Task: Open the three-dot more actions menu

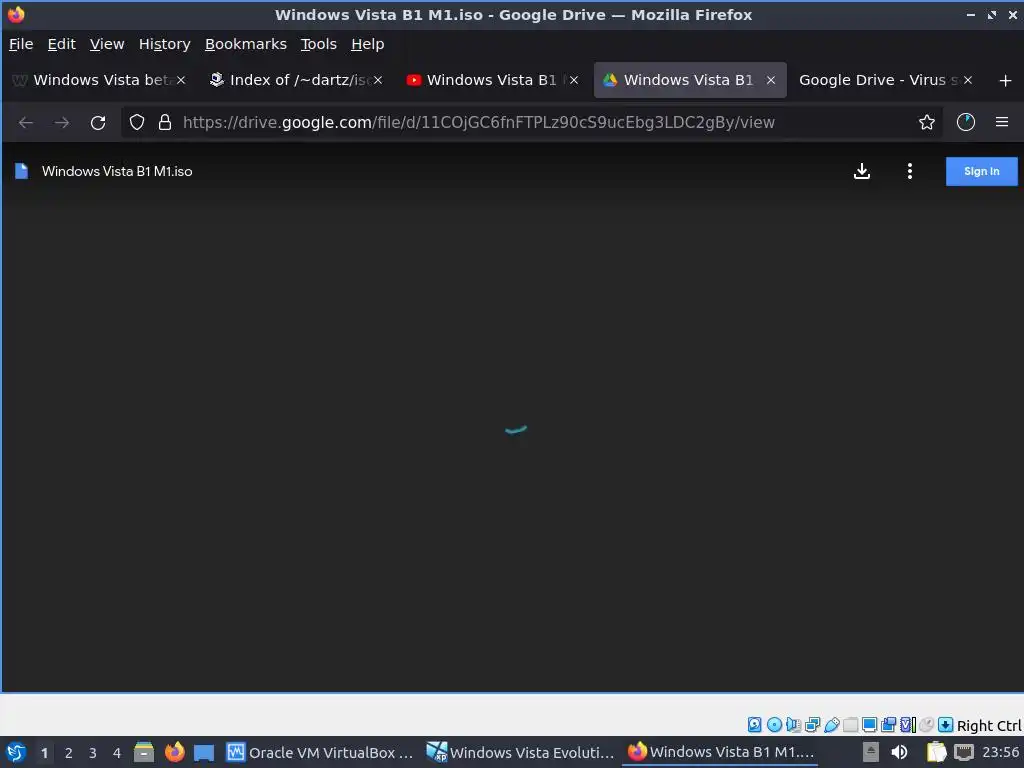Action: [909, 171]
